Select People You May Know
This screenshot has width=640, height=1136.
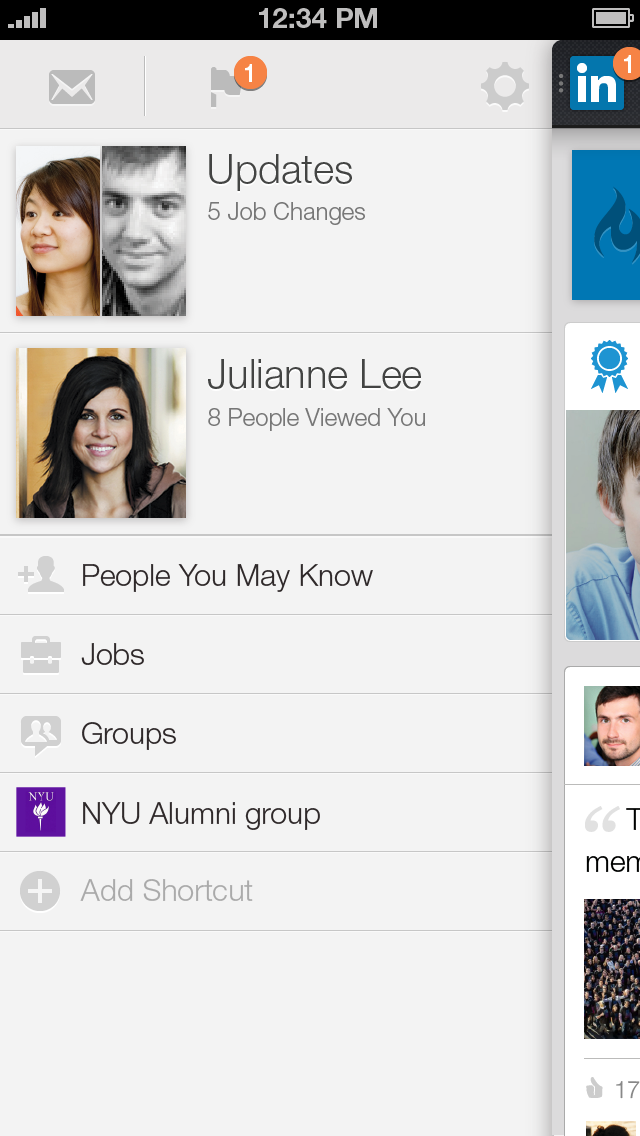point(227,576)
